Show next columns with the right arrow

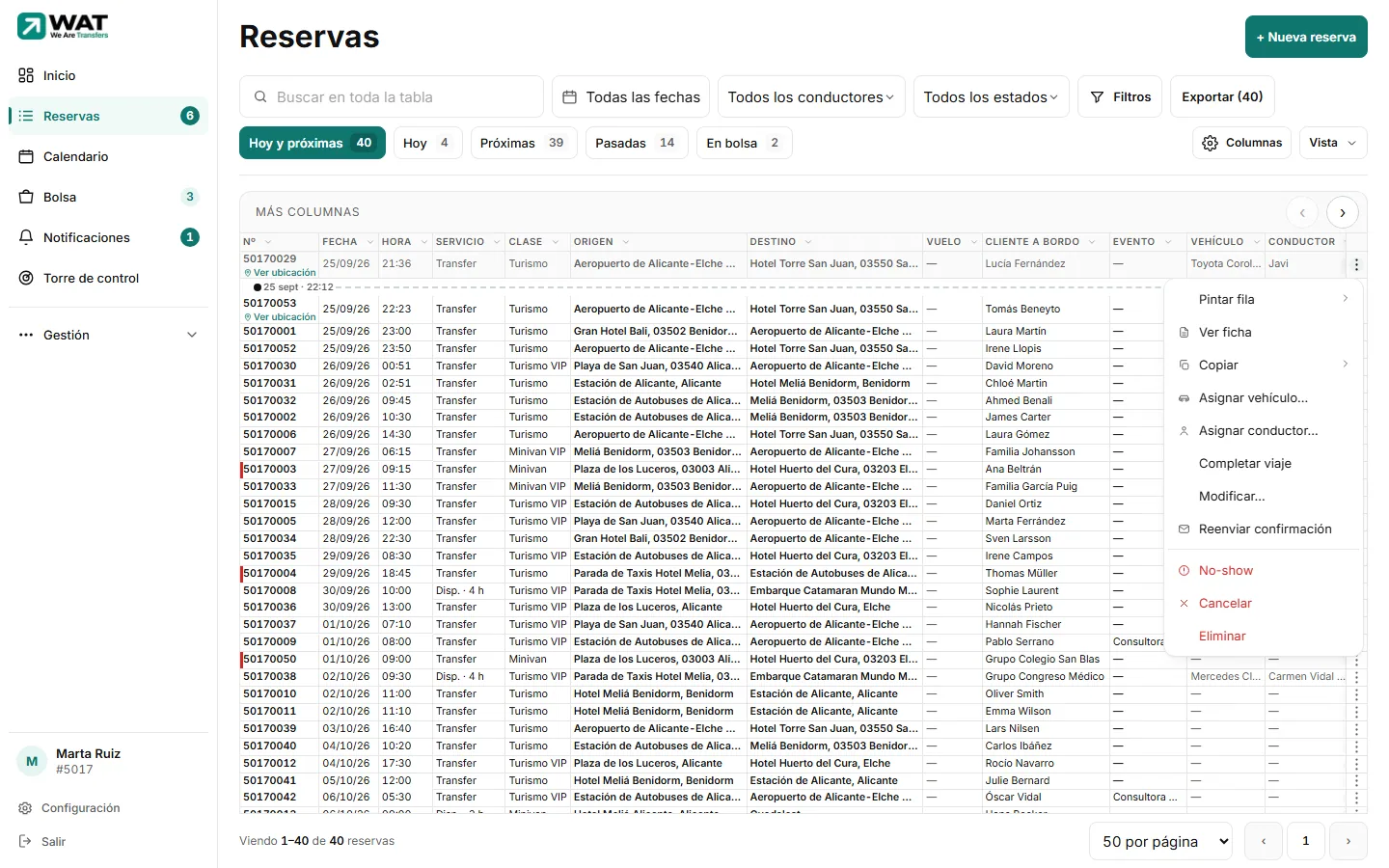click(x=1343, y=212)
